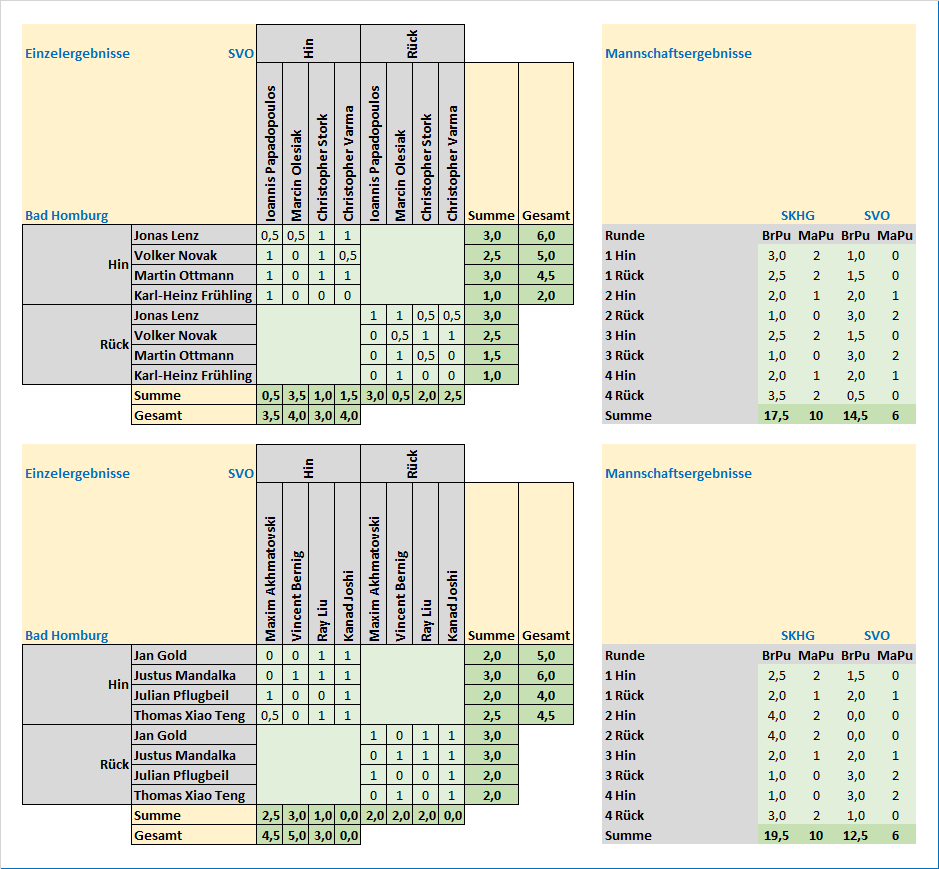This screenshot has height=869, width=939.
Task: Select the Gesamt row label in lower table
Action: pyautogui.click(x=158, y=835)
